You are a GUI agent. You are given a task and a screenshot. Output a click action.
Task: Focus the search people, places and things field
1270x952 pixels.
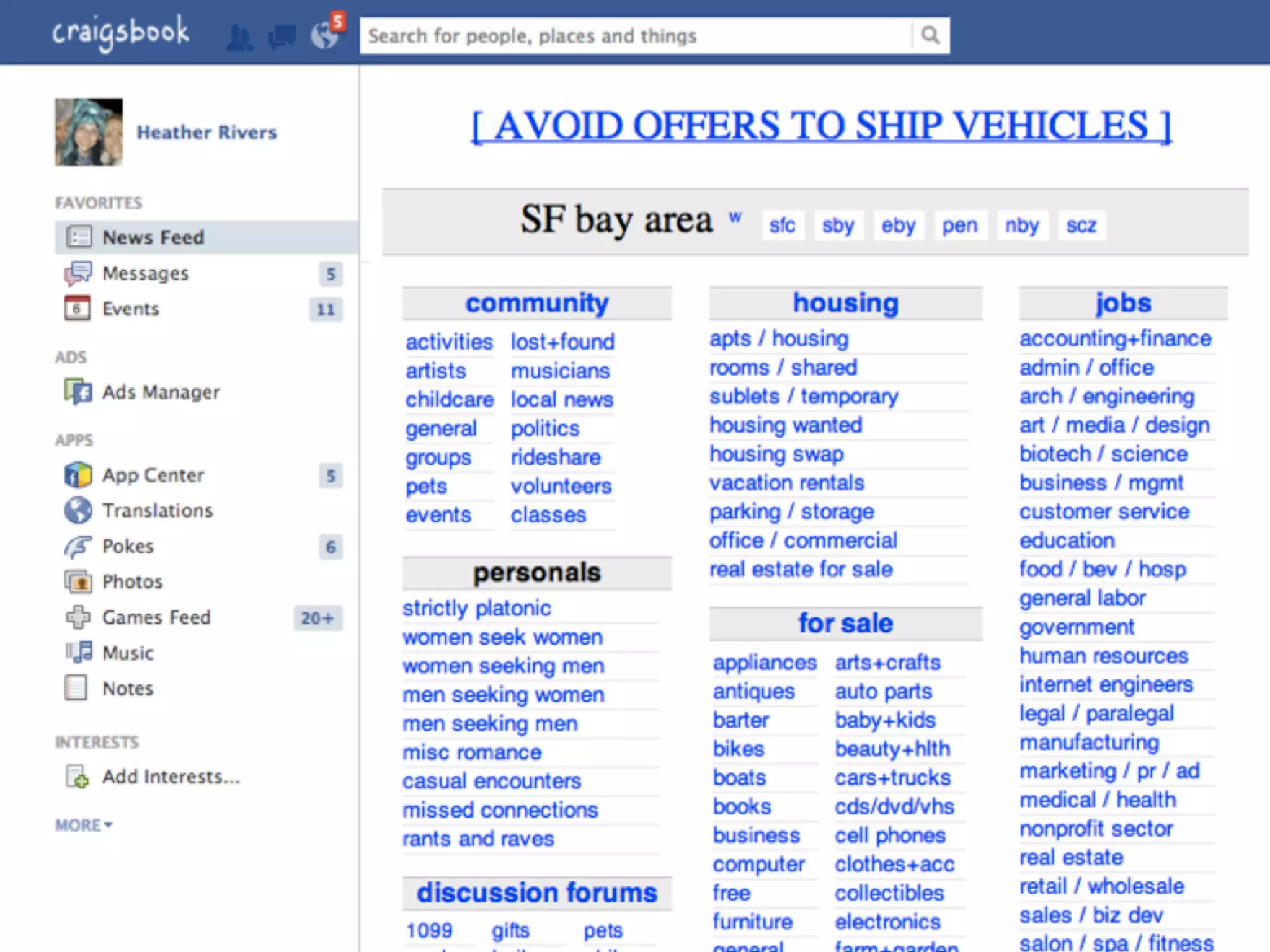(x=636, y=36)
